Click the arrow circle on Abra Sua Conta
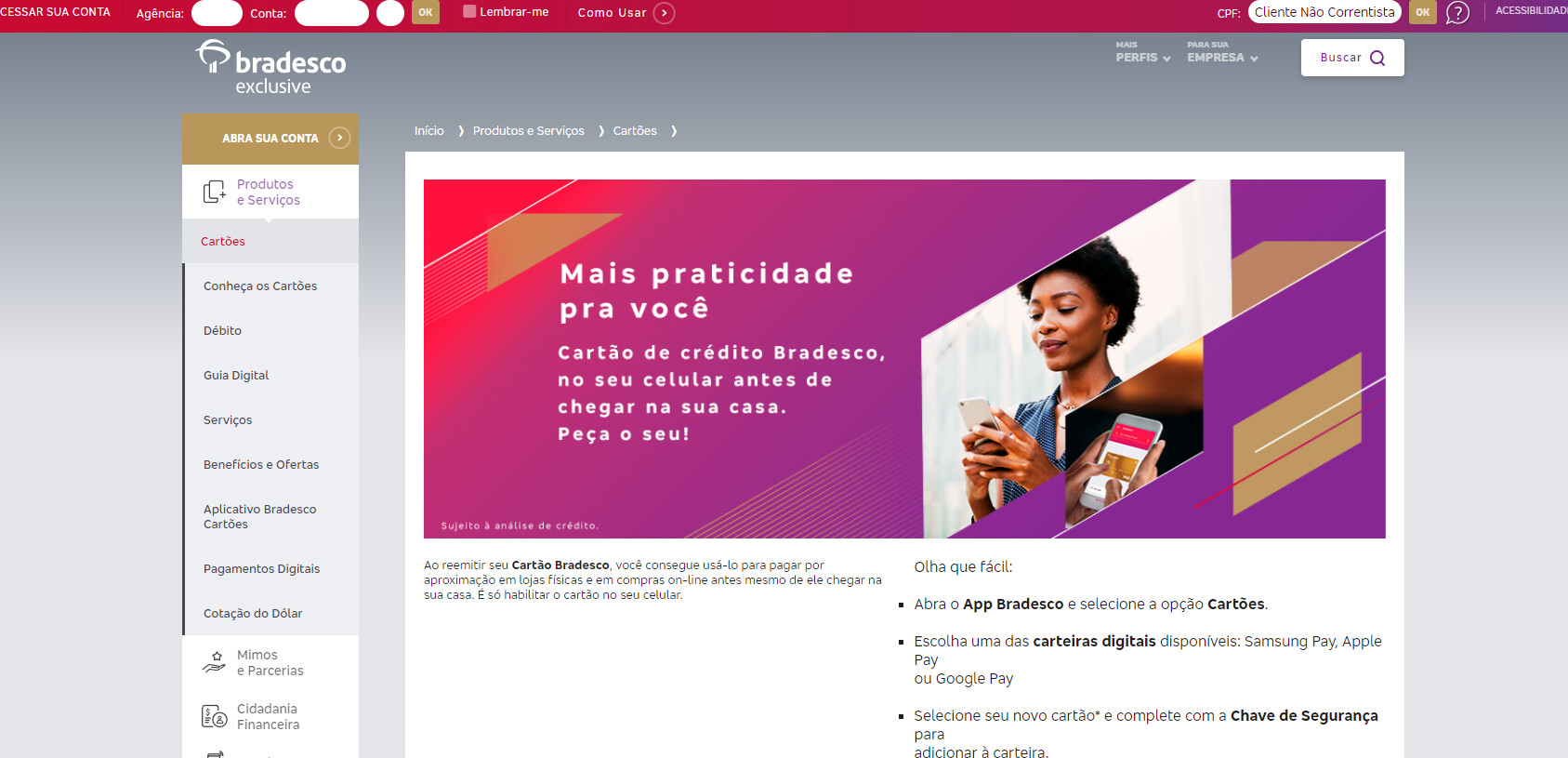The height and width of the screenshot is (758, 1568). click(x=340, y=138)
